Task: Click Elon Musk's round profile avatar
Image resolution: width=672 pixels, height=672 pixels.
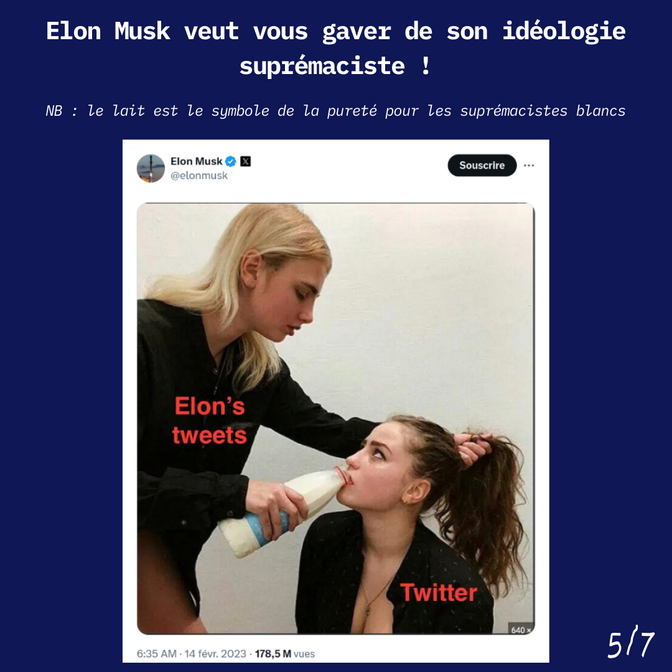Action: tap(151, 168)
